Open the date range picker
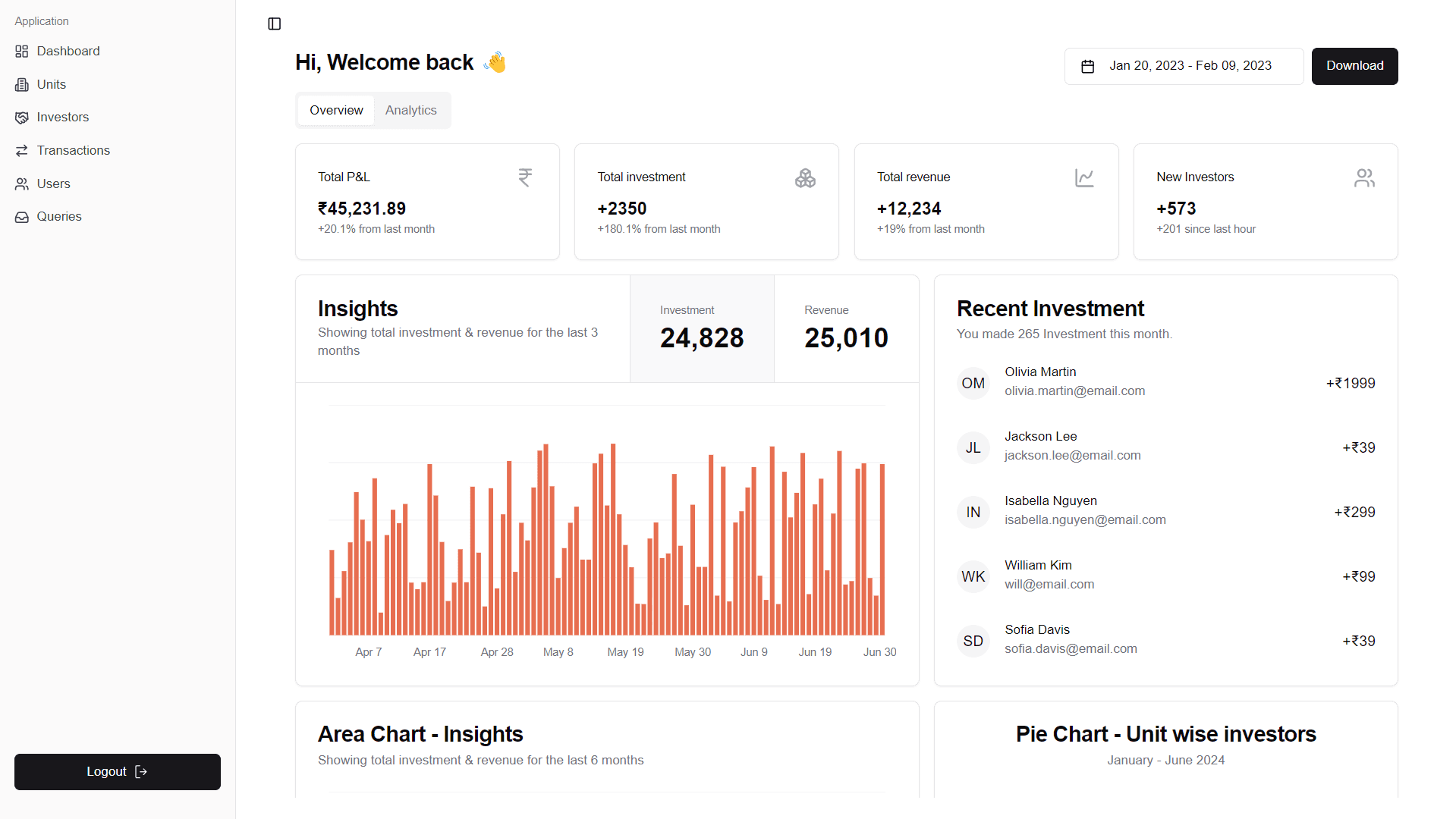 coord(1184,66)
